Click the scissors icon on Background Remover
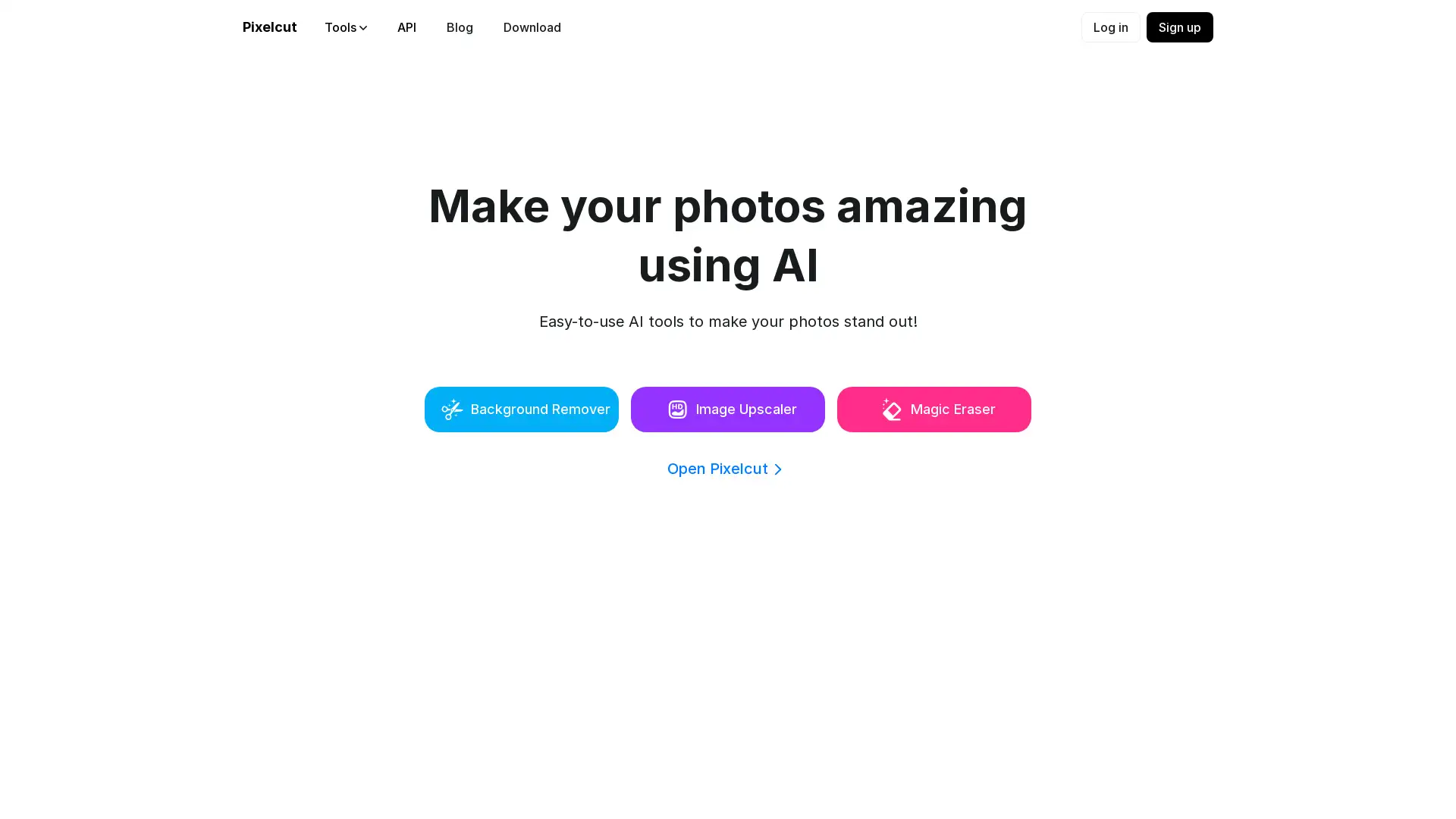Screen dimensions: 1456x819 (x=452, y=409)
